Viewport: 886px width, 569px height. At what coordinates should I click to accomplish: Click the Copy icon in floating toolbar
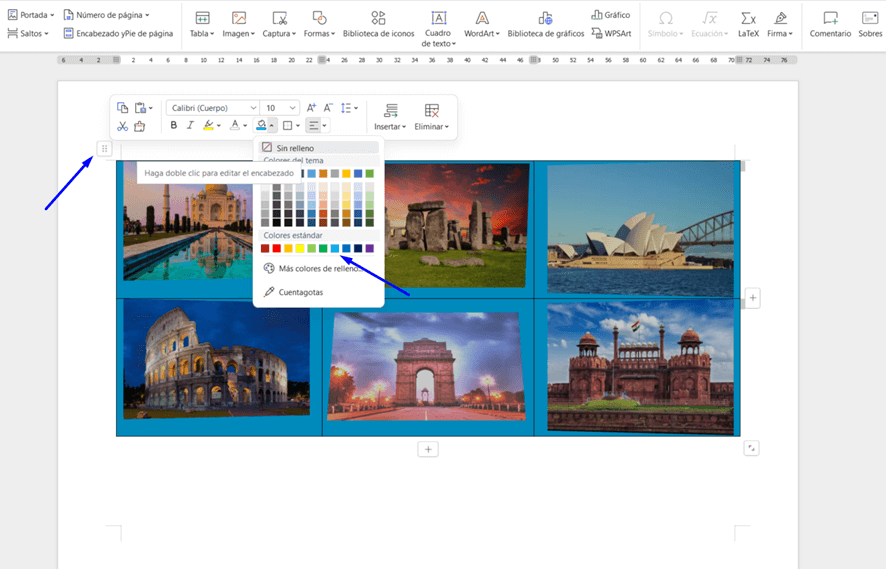pyautogui.click(x=122, y=108)
